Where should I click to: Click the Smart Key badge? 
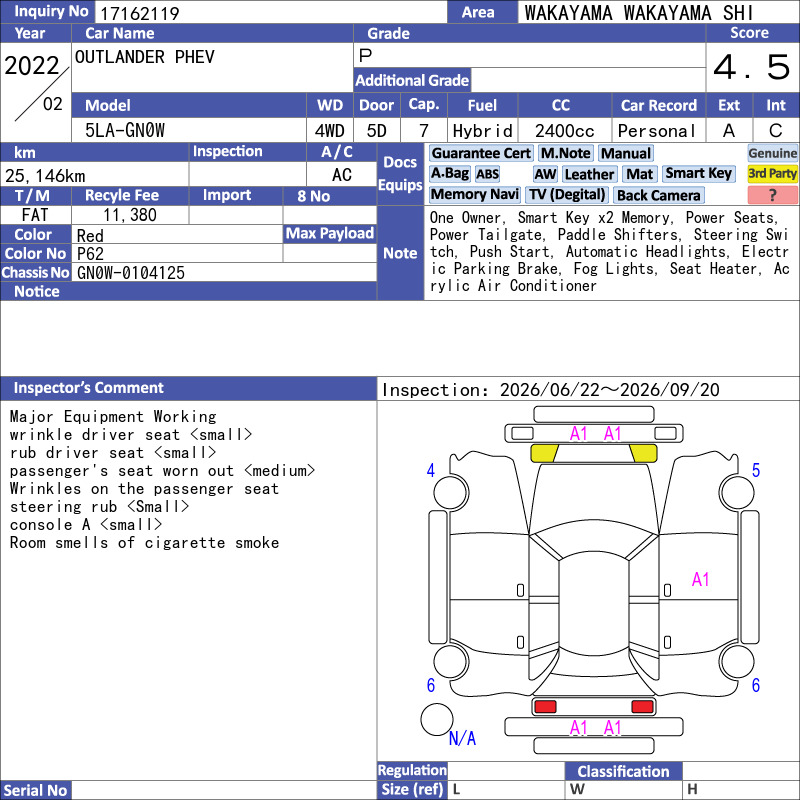pos(698,173)
